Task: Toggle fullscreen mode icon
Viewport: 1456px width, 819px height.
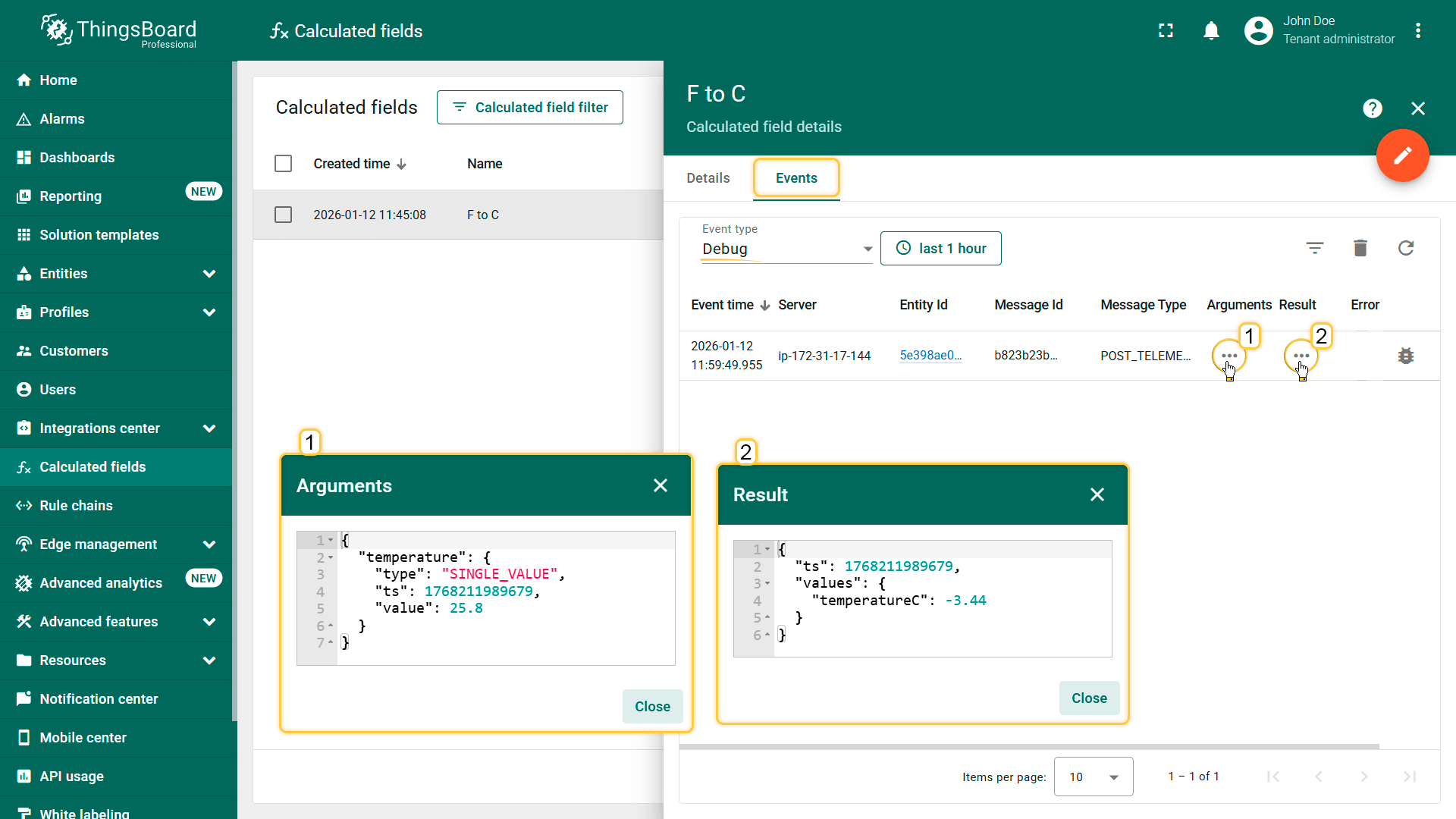Action: (x=1166, y=31)
